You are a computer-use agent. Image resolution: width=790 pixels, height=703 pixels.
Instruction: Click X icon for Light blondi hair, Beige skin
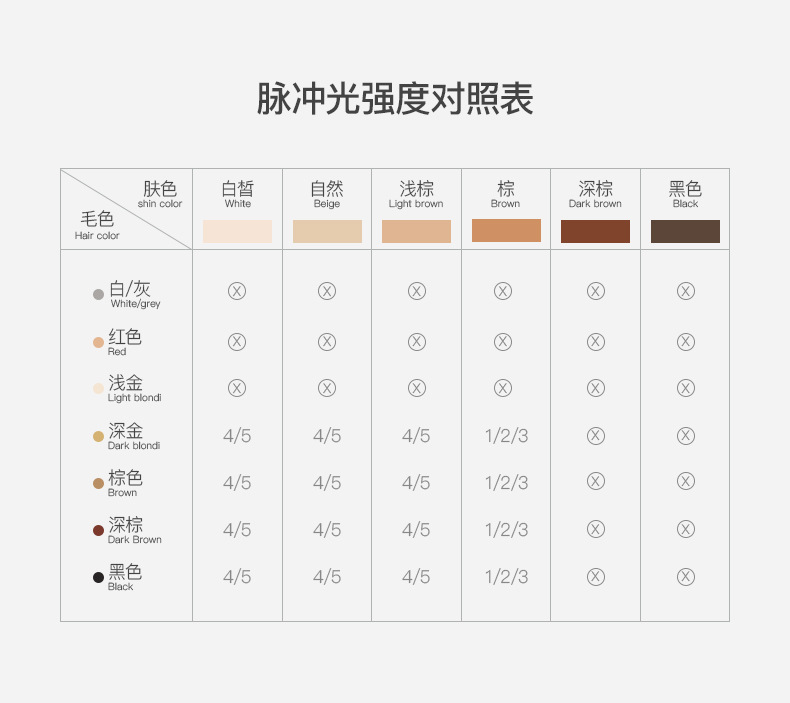coord(327,388)
